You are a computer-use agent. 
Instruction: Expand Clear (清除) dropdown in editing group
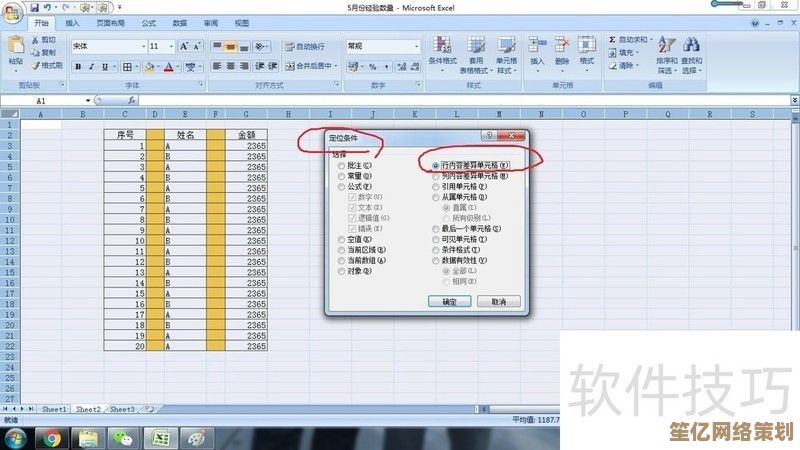637,66
